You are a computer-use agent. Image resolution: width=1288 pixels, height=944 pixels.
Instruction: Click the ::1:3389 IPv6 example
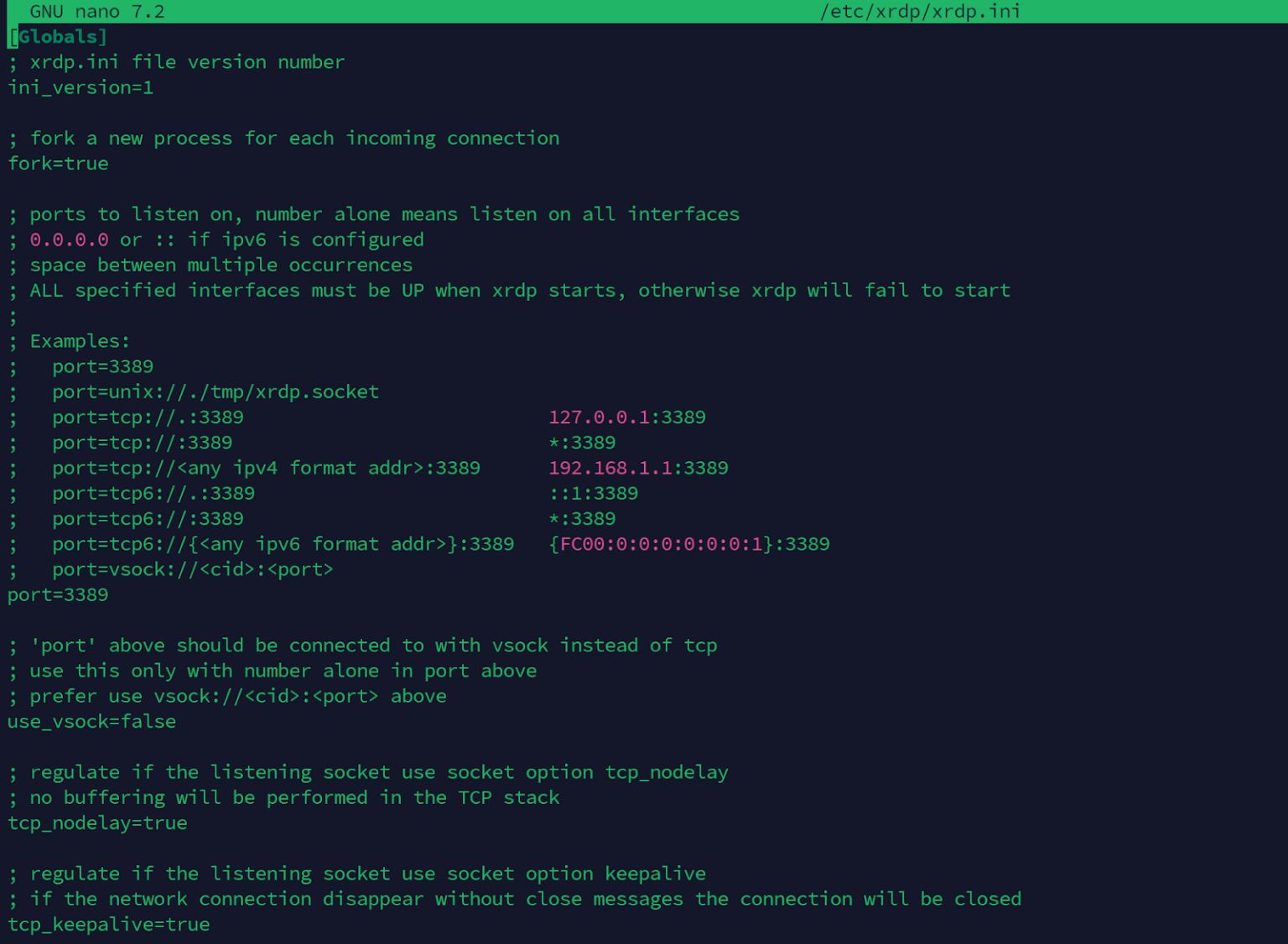tap(592, 493)
